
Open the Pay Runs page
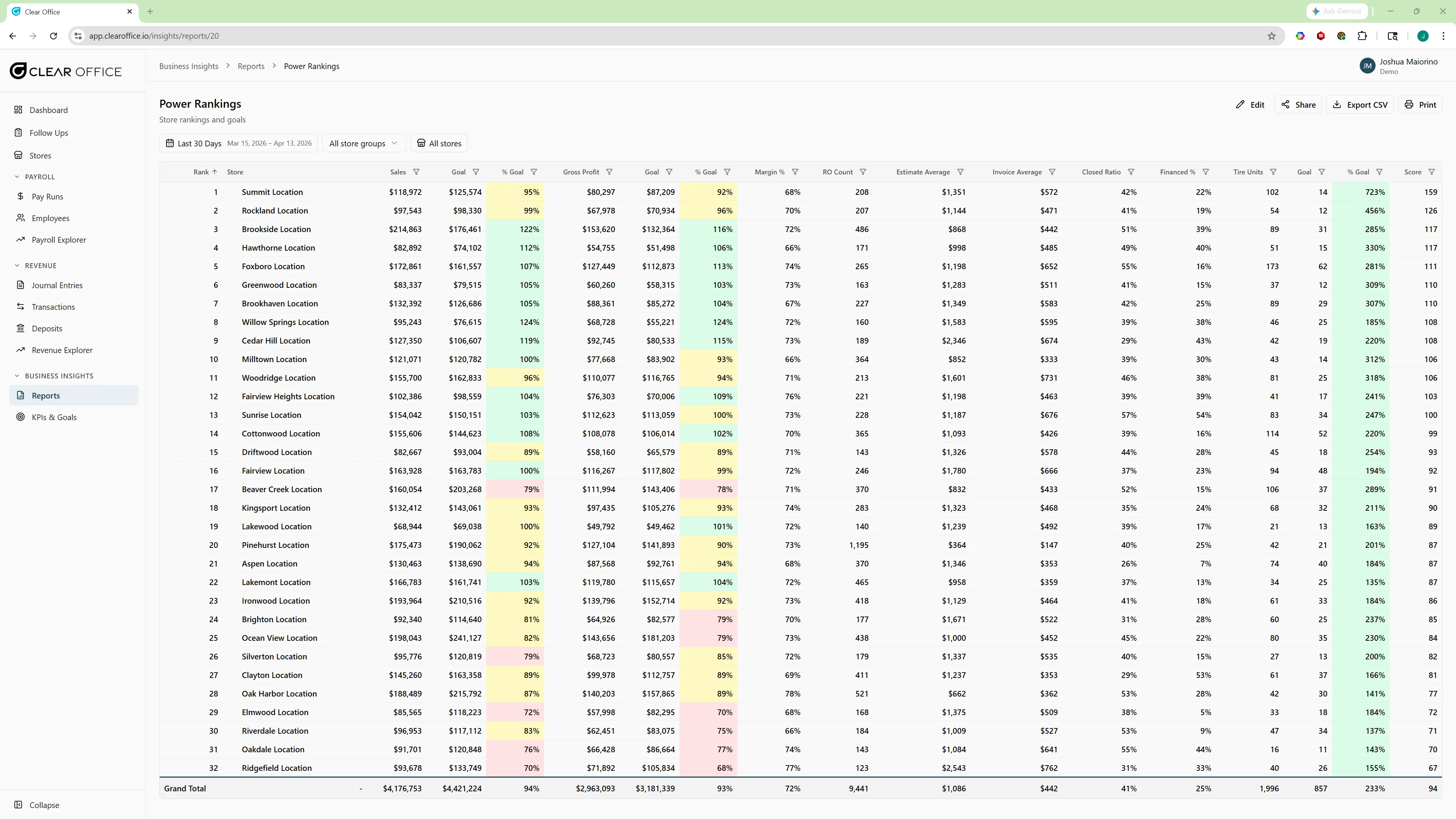47,196
